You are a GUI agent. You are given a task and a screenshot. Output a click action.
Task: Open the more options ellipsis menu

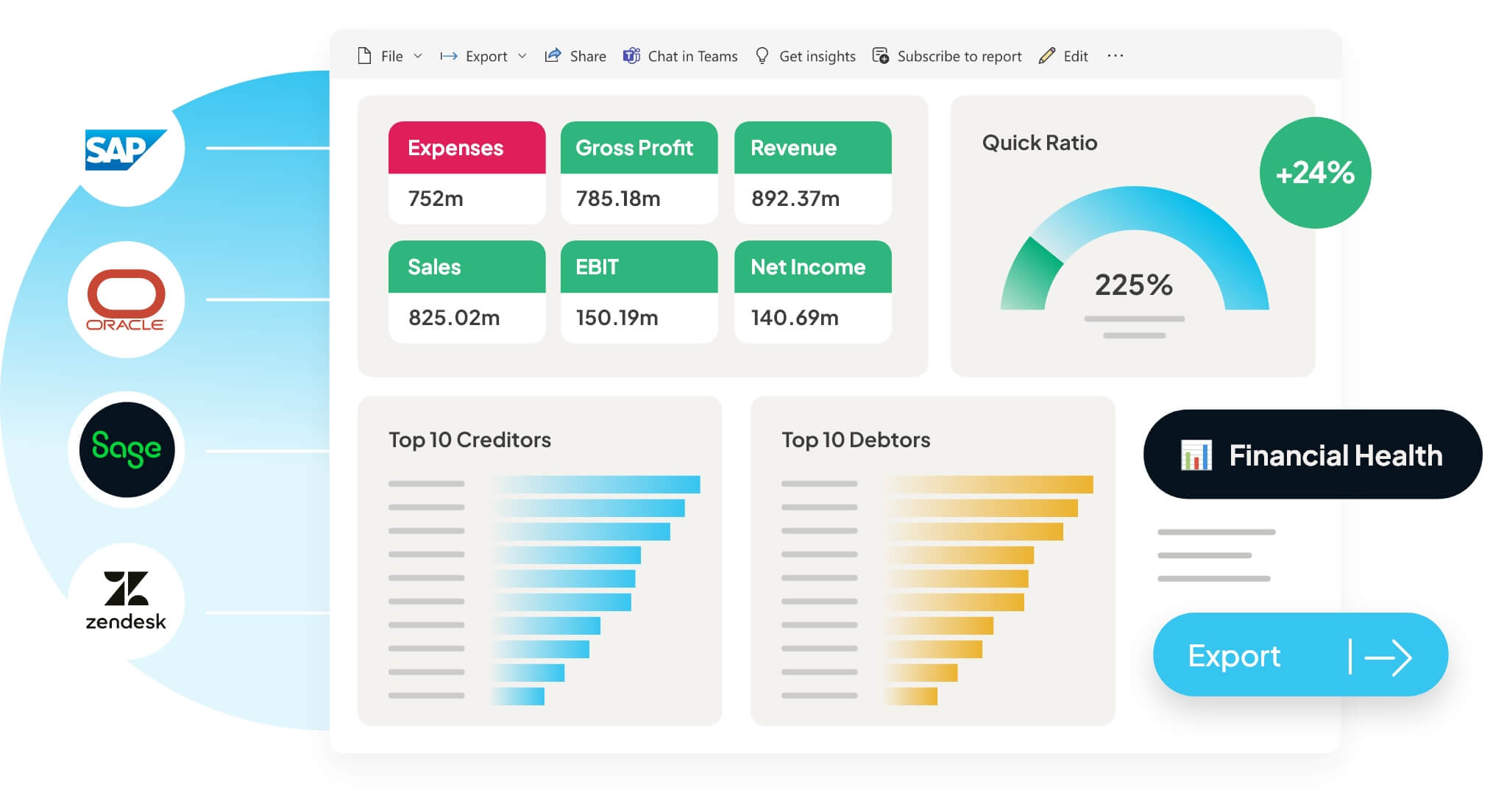click(x=1115, y=56)
